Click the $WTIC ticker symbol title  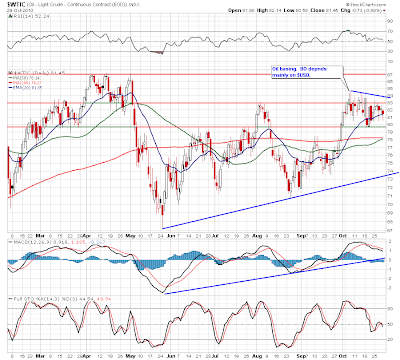(x=15, y=4)
